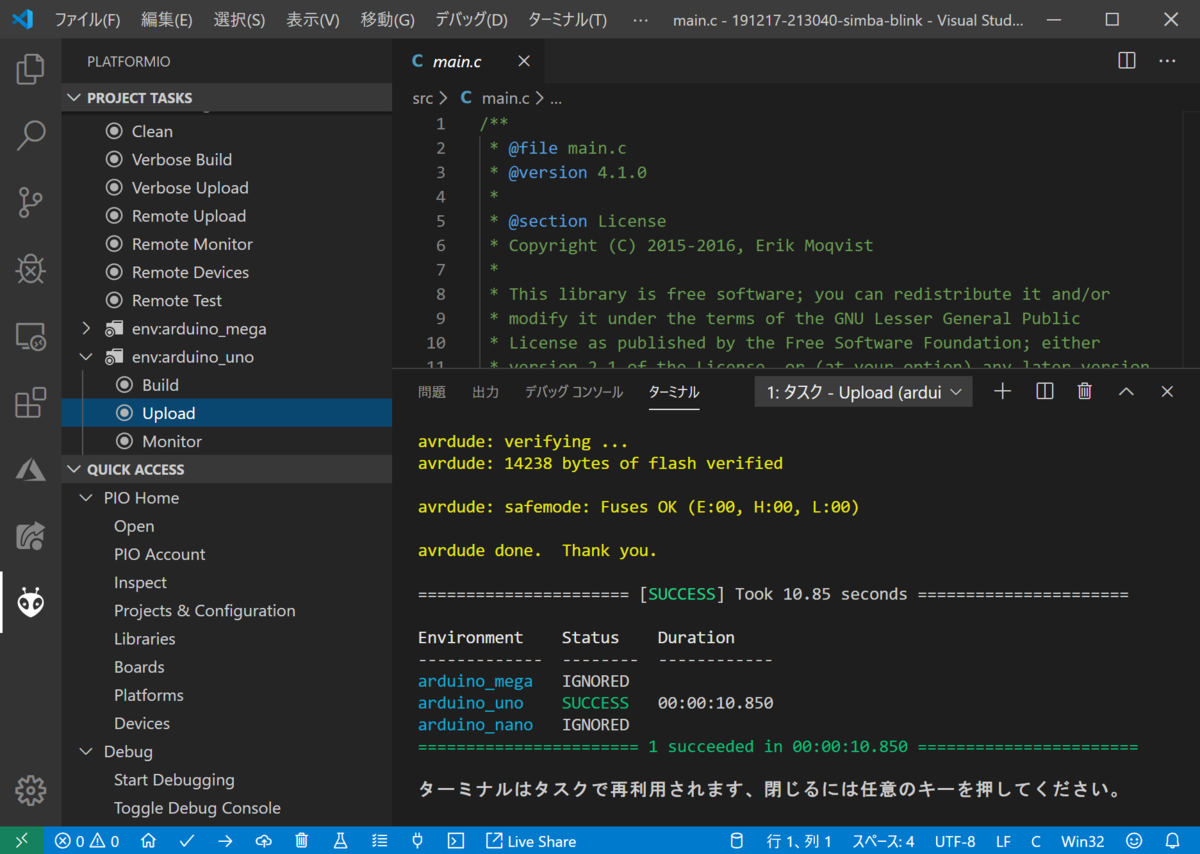This screenshot has width=1200, height=854.
Task: Click the PlatformIO Test flask icon in status bar
Action: click(340, 841)
